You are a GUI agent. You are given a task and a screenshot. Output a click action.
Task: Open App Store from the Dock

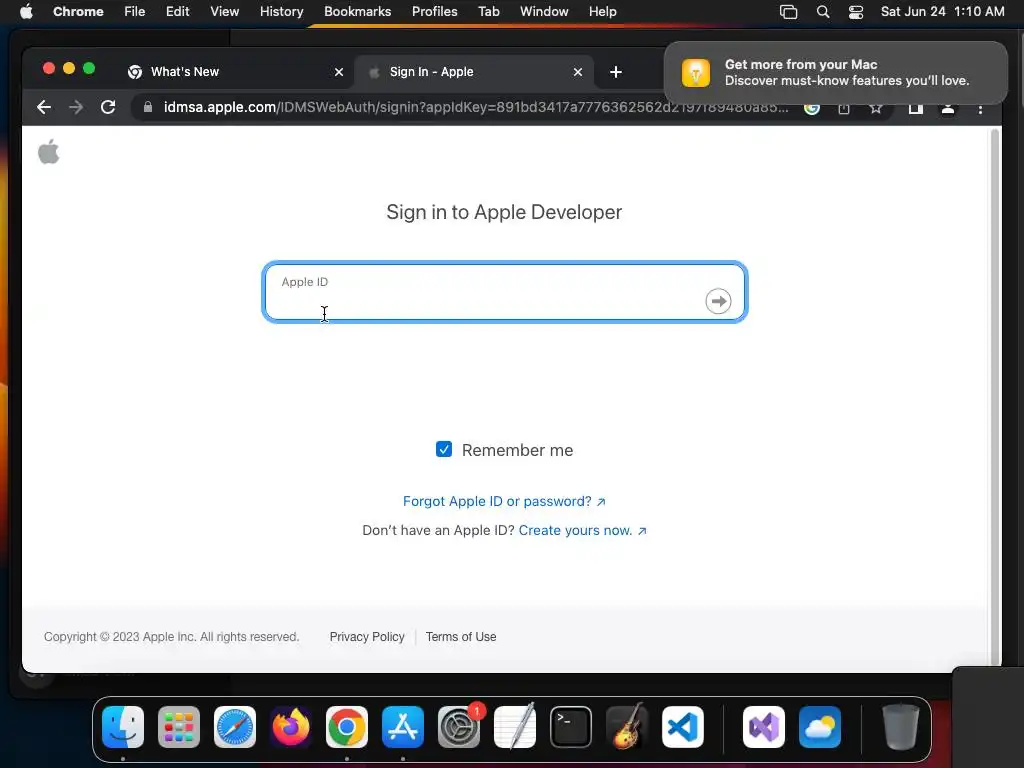coord(403,727)
